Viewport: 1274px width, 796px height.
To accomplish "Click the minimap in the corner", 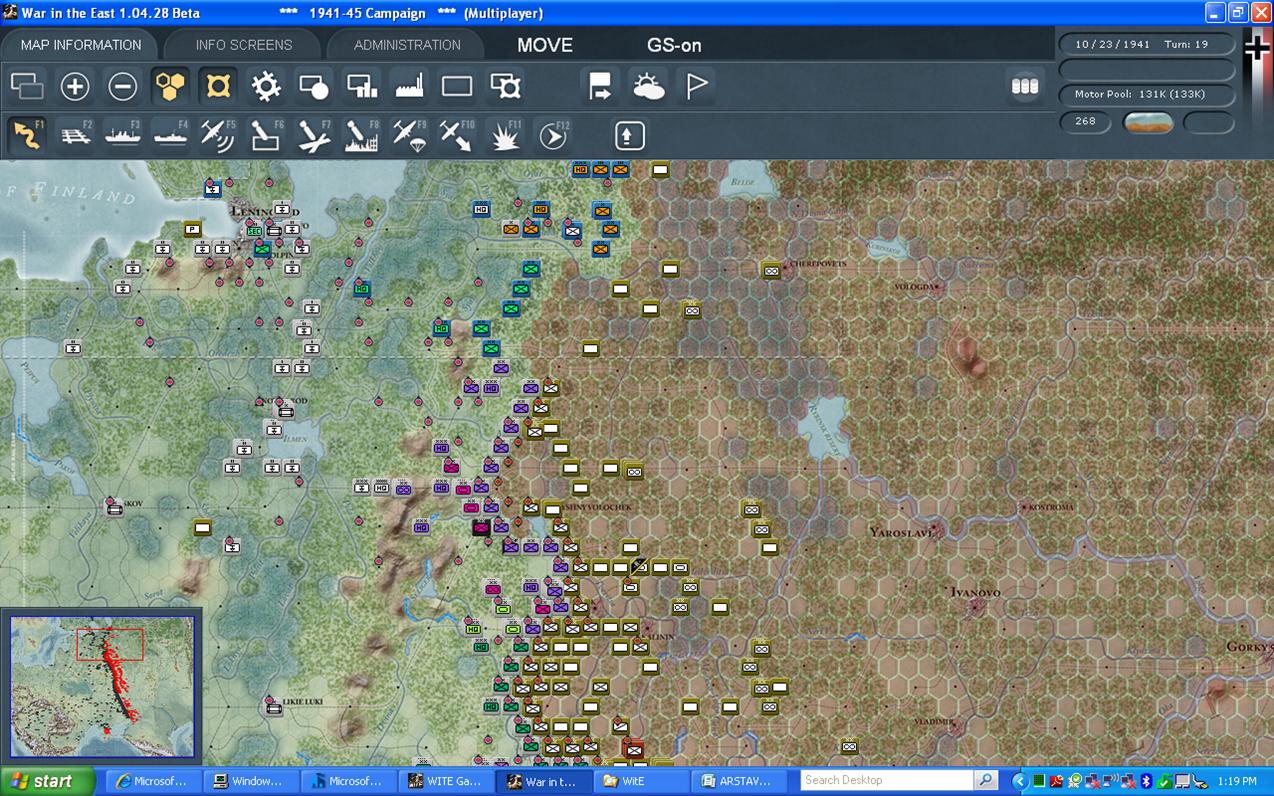I will pos(102,685).
